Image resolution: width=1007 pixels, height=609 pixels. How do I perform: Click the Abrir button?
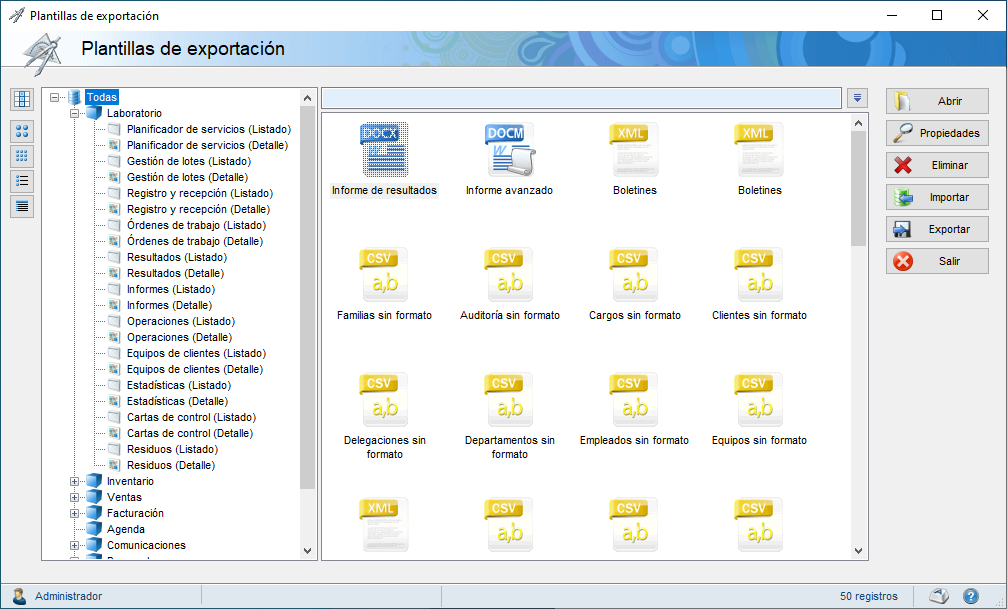[x=937, y=101]
